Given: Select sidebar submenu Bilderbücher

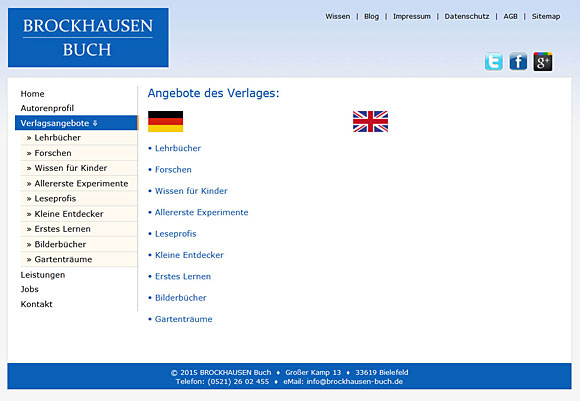Looking at the screenshot, I should click(79, 244).
